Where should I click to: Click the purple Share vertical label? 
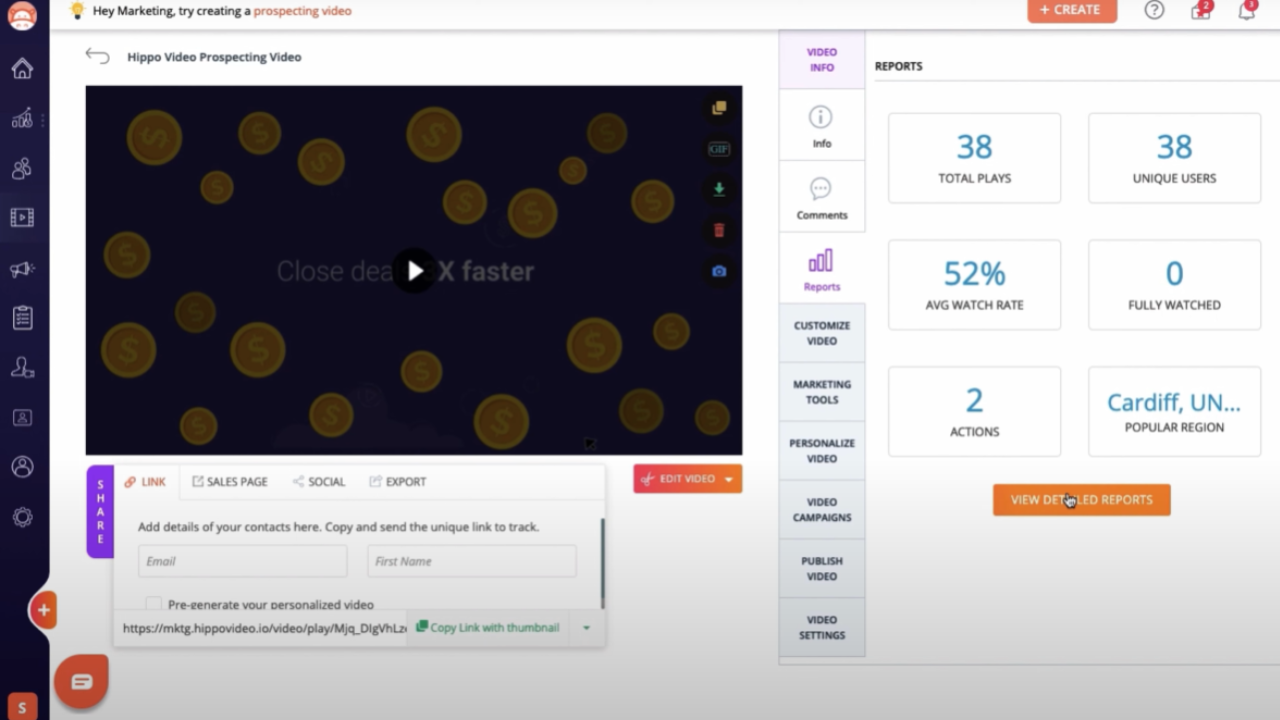(x=100, y=511)
